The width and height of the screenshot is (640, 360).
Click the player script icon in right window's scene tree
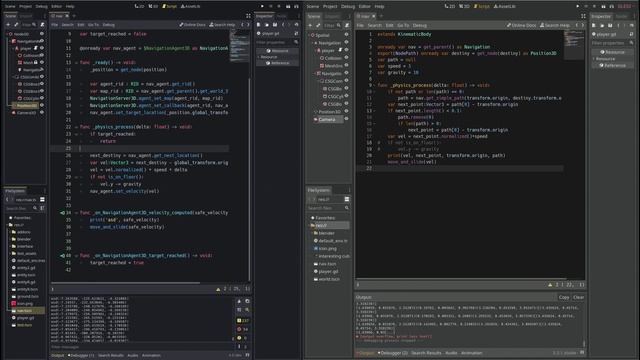[340, 50]
